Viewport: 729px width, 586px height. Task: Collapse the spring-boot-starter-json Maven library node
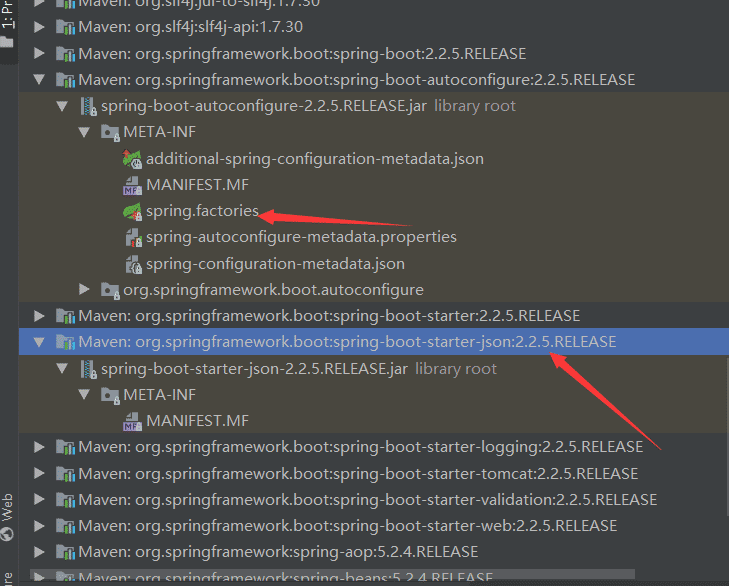[x=40, y=342]
